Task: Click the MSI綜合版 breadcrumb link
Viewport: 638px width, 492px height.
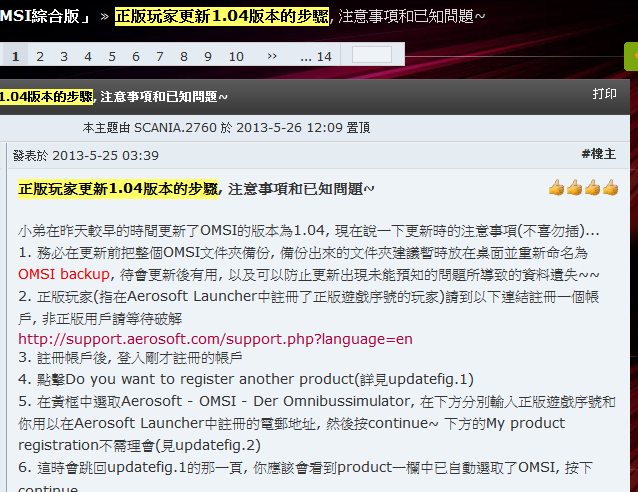Action: tap(45, 16)
